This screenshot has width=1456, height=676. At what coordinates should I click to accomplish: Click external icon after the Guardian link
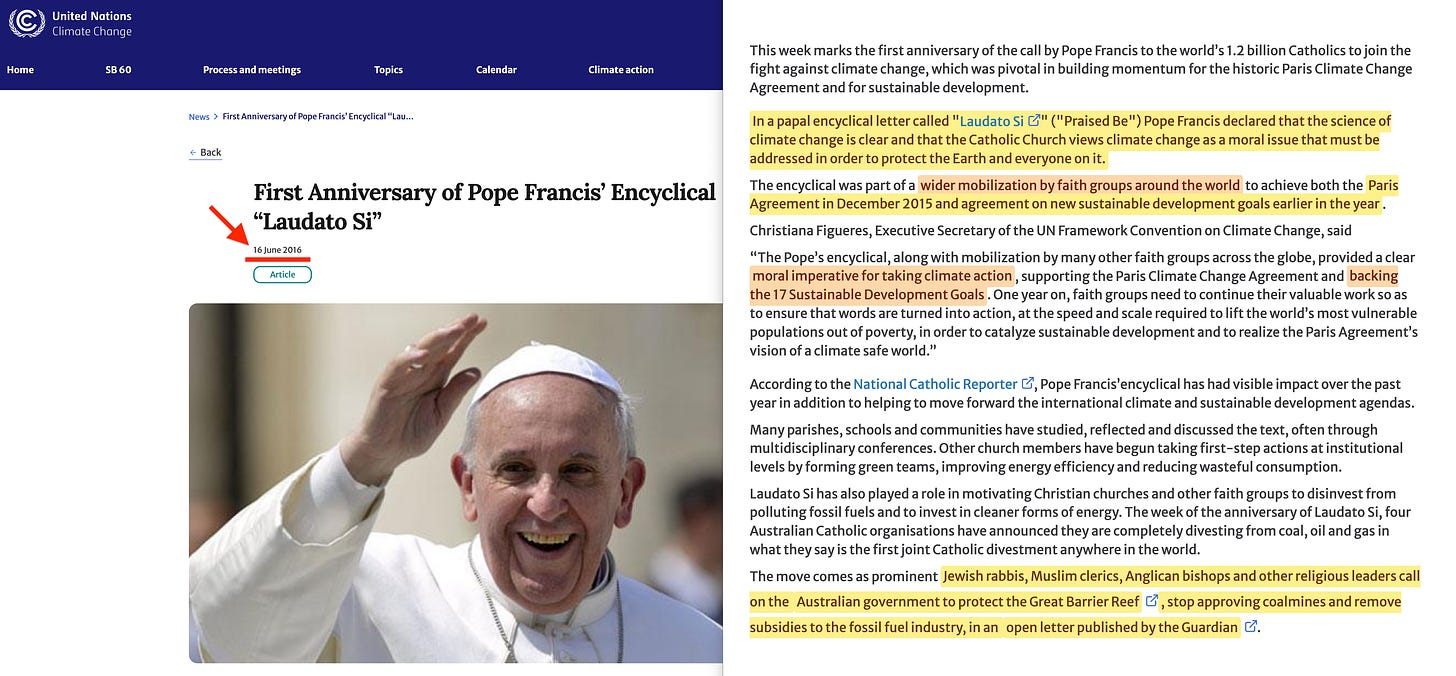click(x=1250, y=628)
